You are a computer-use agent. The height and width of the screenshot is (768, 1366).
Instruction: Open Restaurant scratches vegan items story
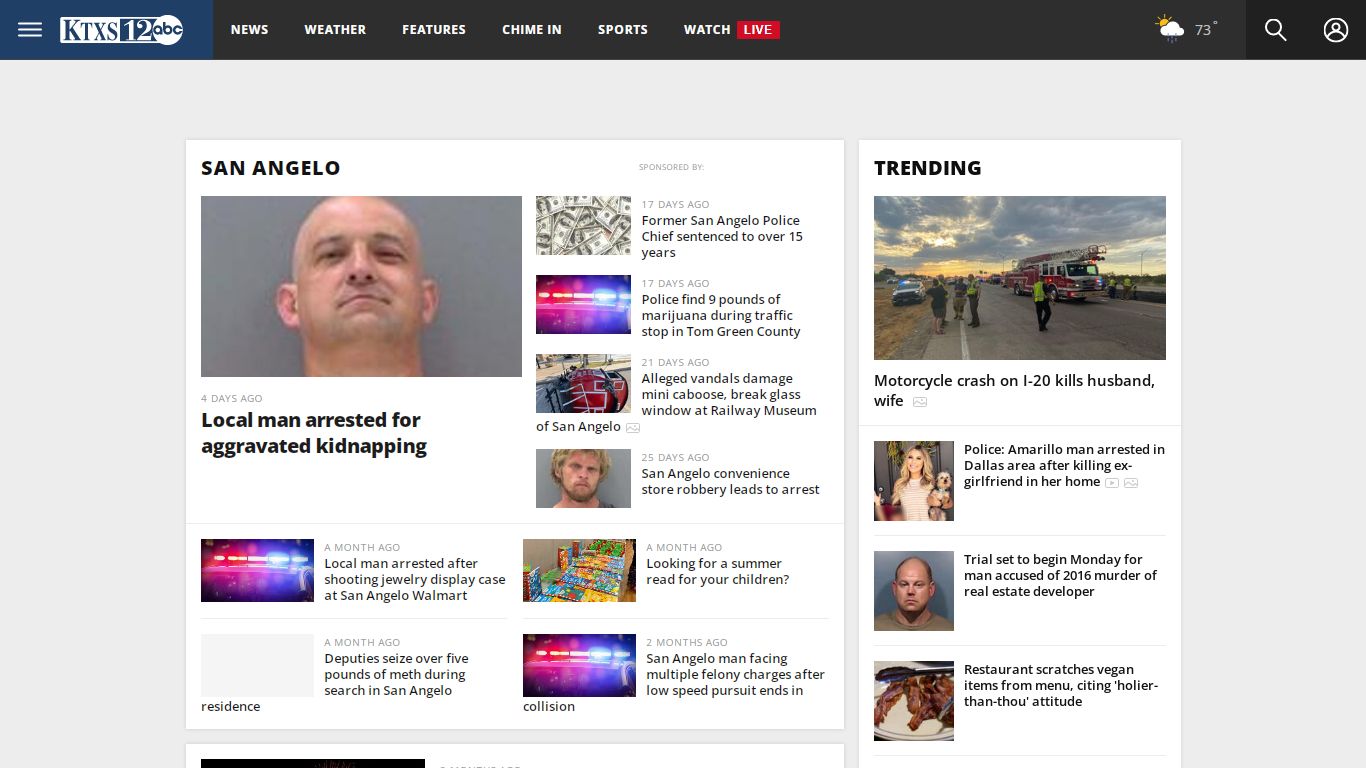coord(1061,686)
